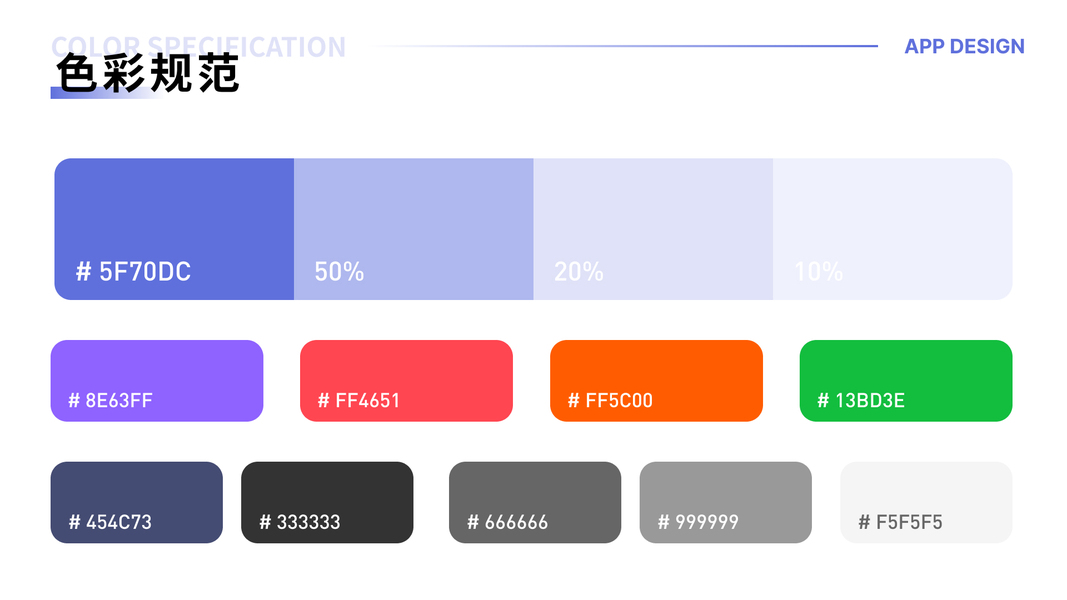Click the APP DESIGN label

[964, 46]
